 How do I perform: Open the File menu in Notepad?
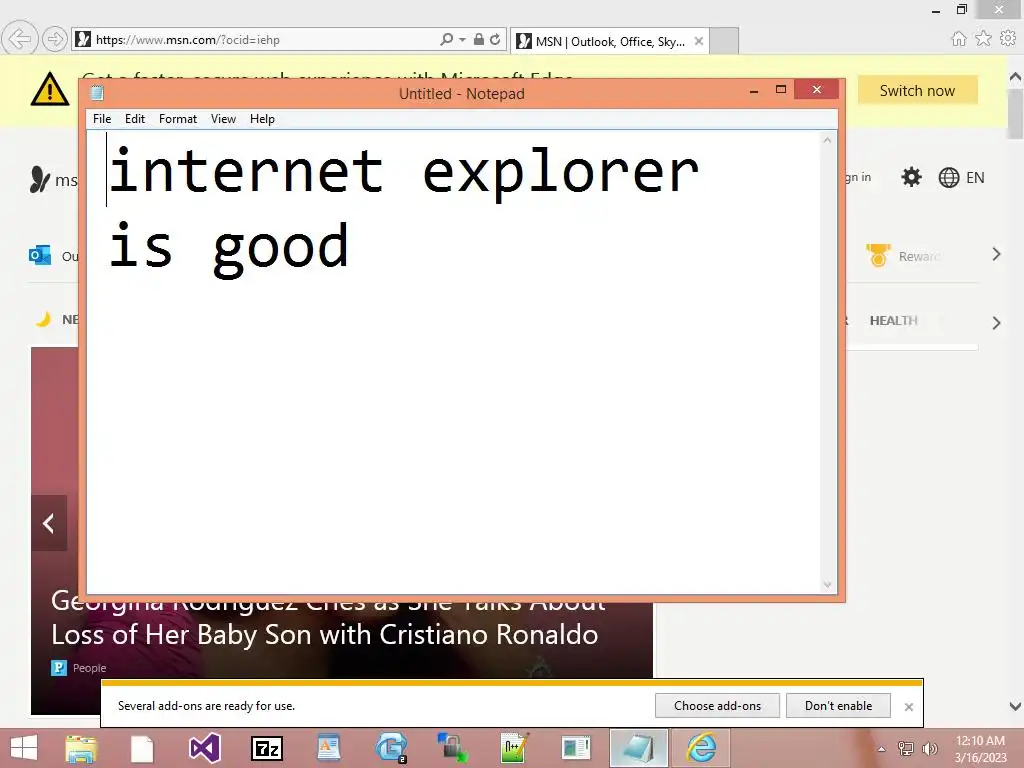(102, 119)
